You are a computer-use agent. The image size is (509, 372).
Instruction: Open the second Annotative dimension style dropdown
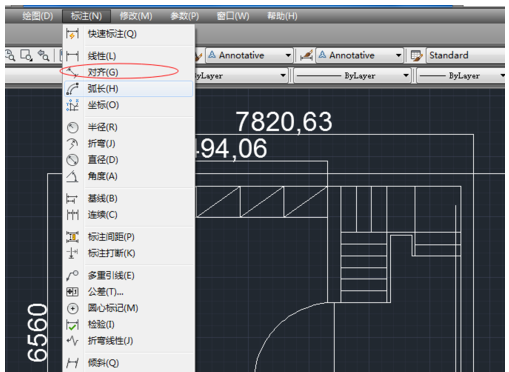pyautogui.click(x=399, y=55)
